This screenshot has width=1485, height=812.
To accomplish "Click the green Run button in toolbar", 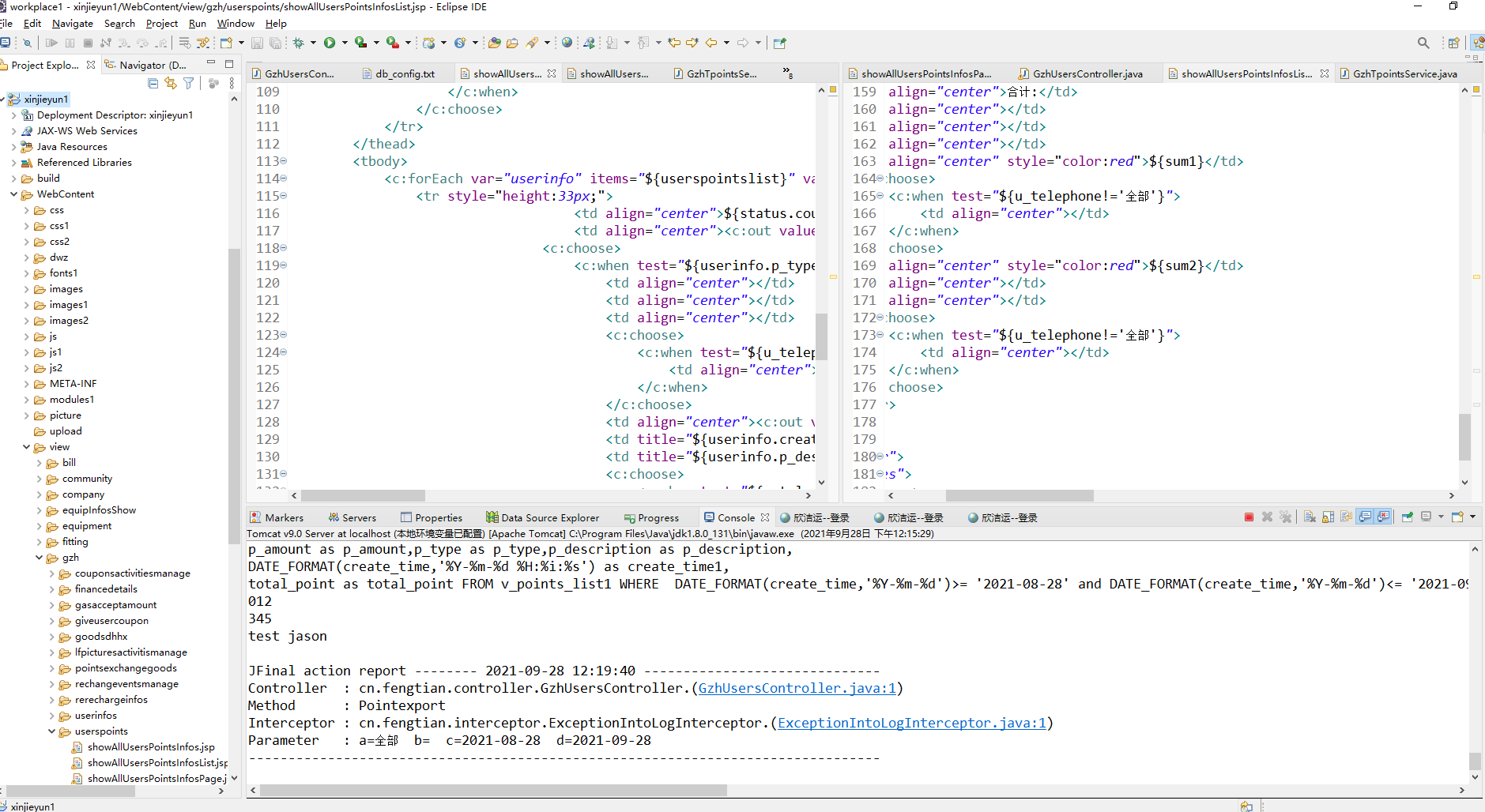I will pos(330,43).
